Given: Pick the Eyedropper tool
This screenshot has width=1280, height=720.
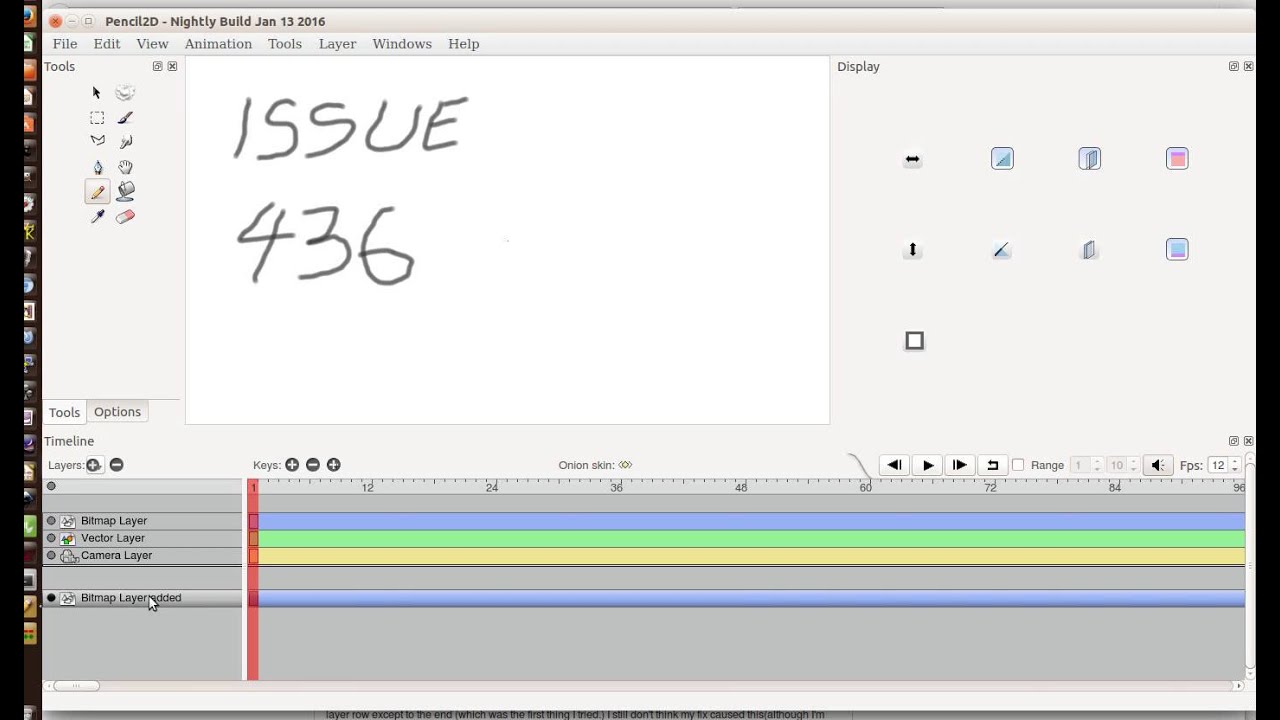Looking at the screenshot, I should pyautogui.click(x=97, y=216).
